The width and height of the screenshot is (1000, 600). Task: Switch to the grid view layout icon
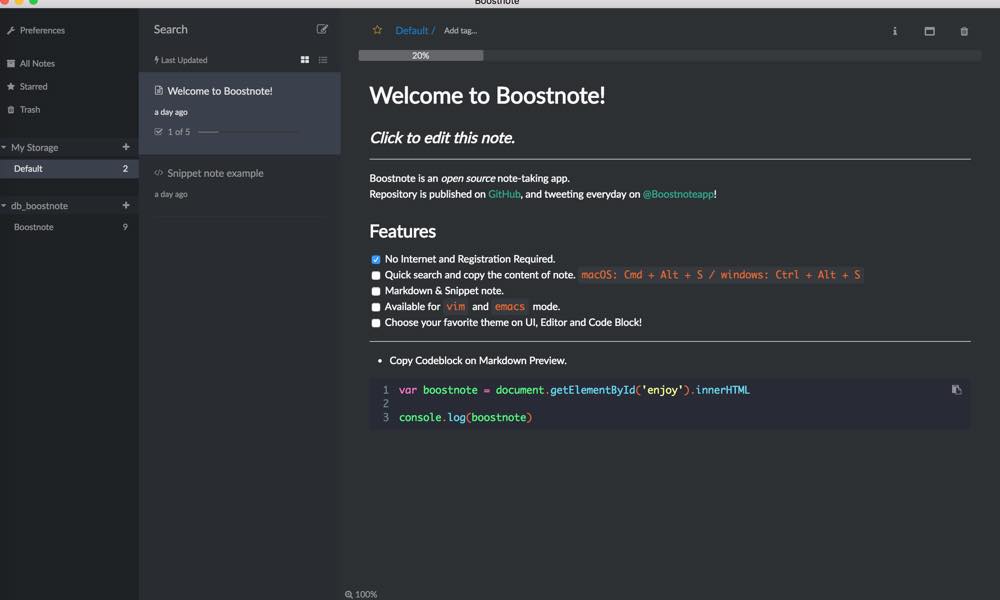(x=305, y=60)
